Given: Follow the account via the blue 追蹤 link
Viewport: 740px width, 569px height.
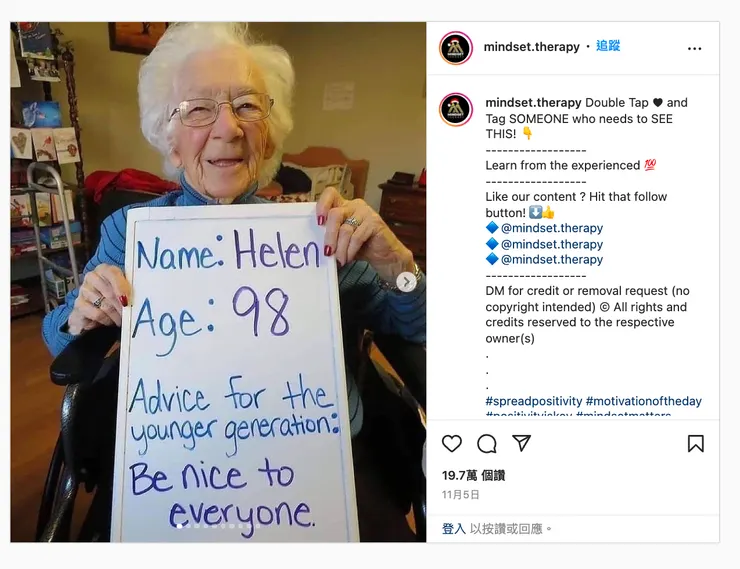Looking at the screenshot, I should coord(608,46).
